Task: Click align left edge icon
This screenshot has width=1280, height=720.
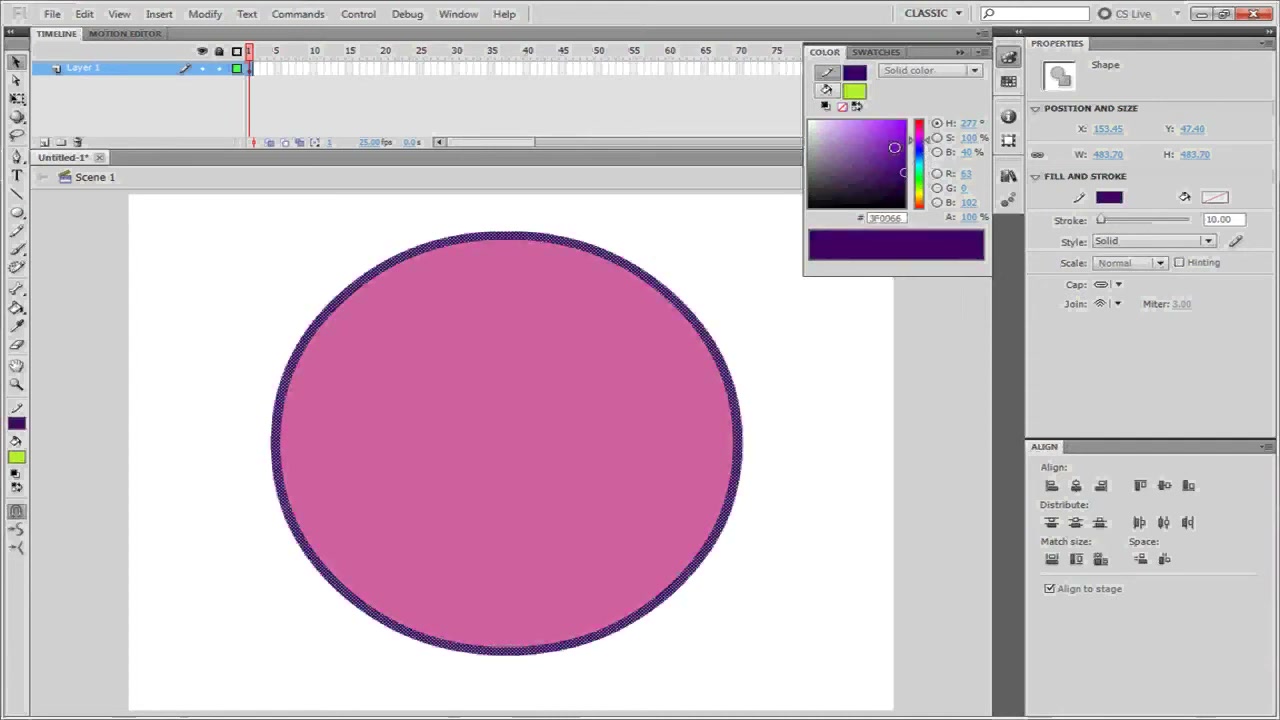Action: tap(1051, 486)
